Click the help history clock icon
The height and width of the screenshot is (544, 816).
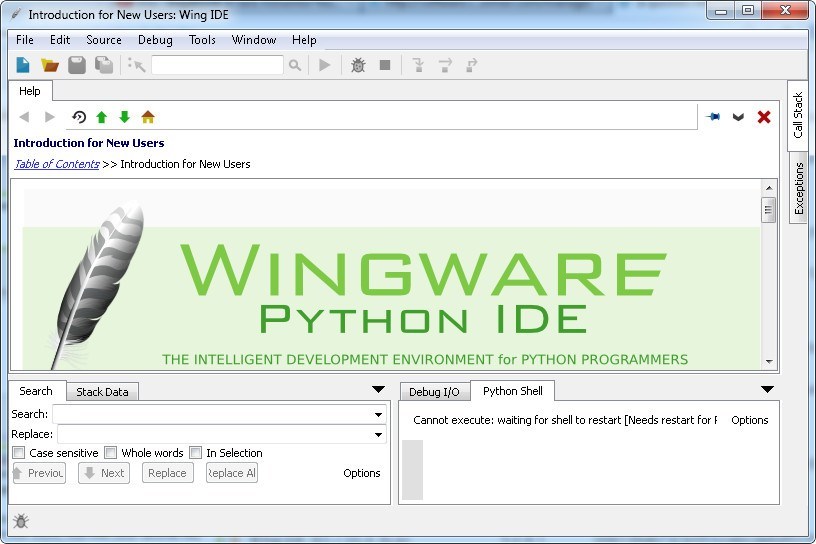point(79,117)
